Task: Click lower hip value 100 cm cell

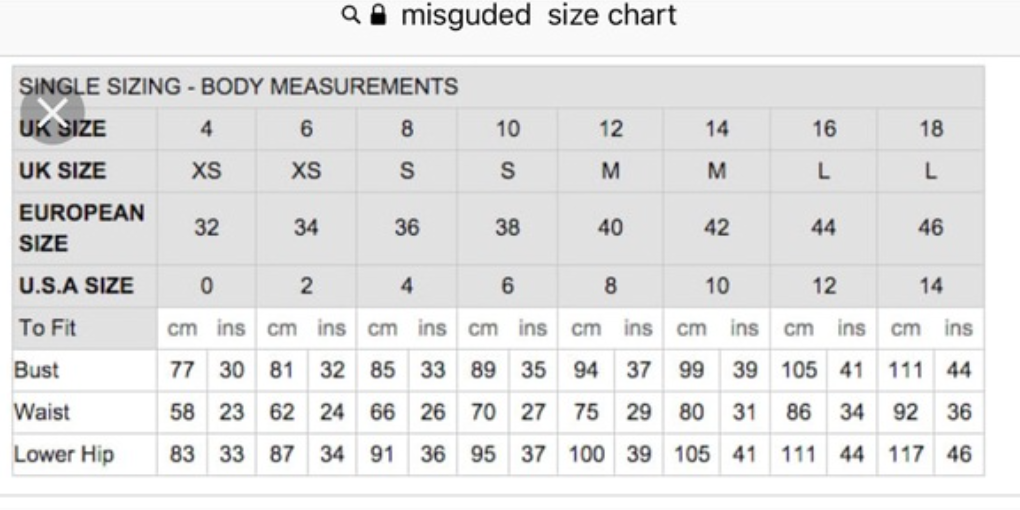Action: [586, 454]
